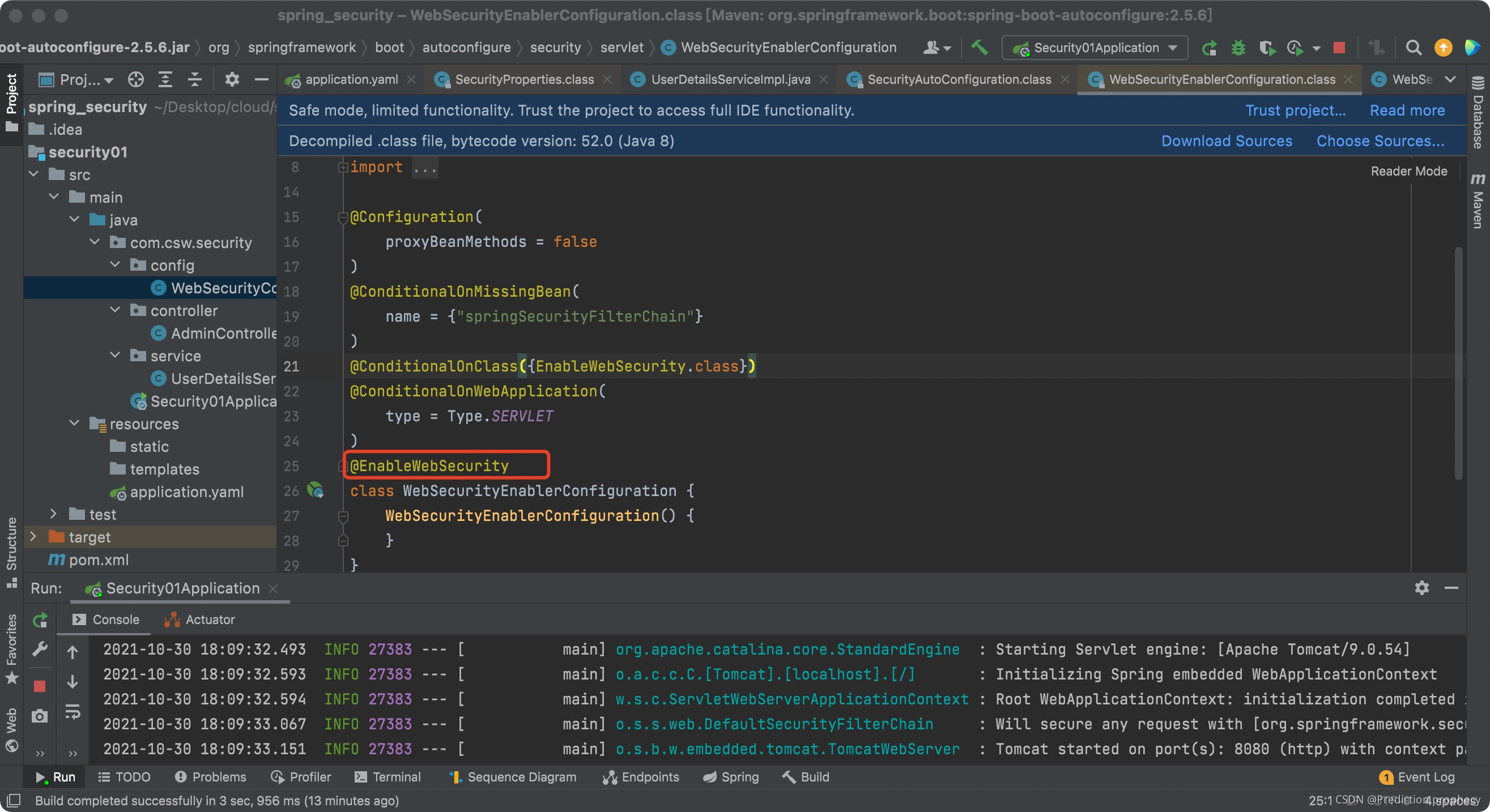Click the locate/select opened file target icon
The height and width of the screenshot is (812, 1490).
(136, 79)
